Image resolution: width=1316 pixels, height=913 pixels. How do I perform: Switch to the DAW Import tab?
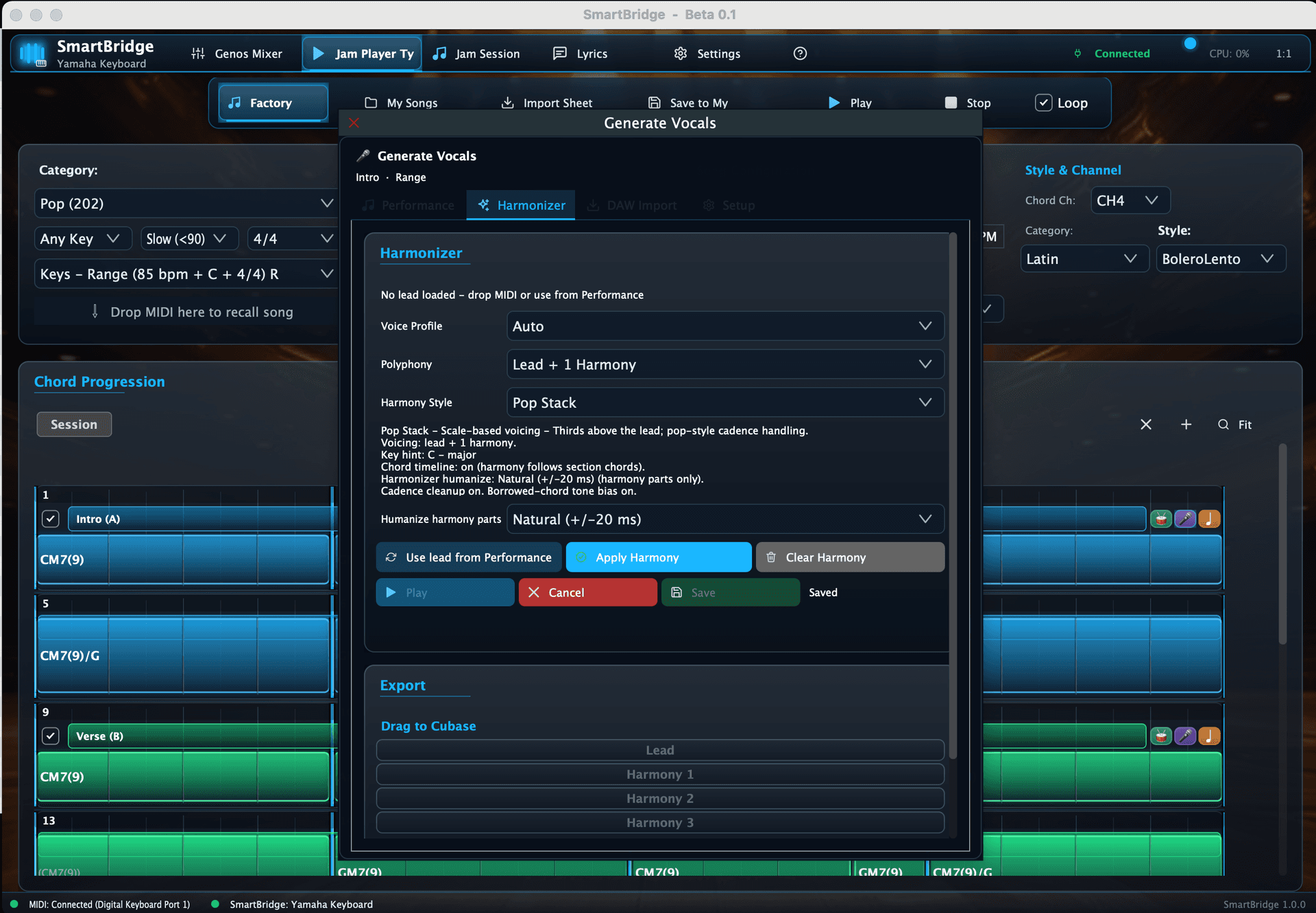coord(632,205)
